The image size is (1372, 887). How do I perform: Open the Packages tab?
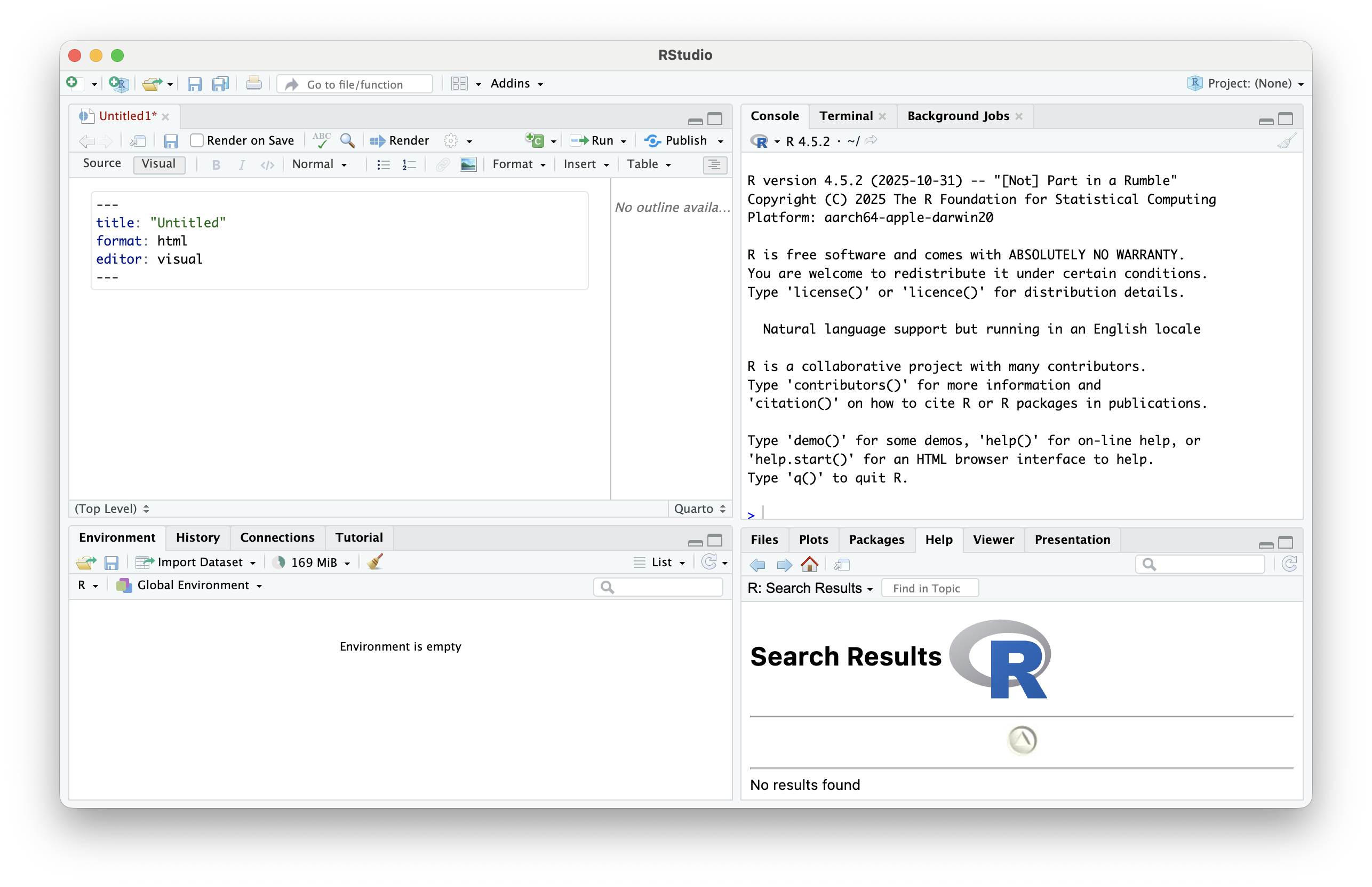(876, 540)
